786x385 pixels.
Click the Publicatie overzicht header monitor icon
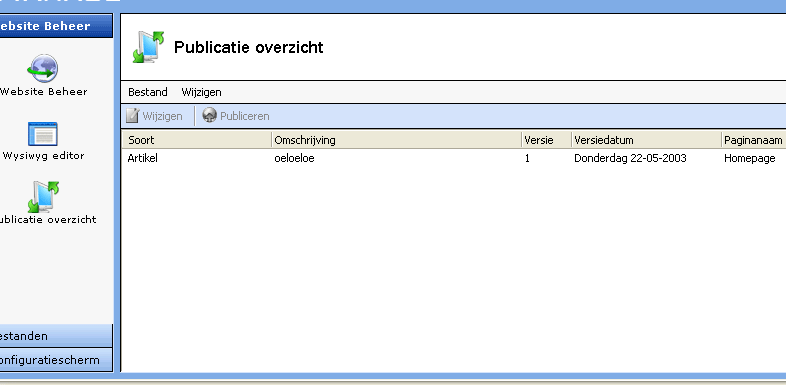coord(148,47)
